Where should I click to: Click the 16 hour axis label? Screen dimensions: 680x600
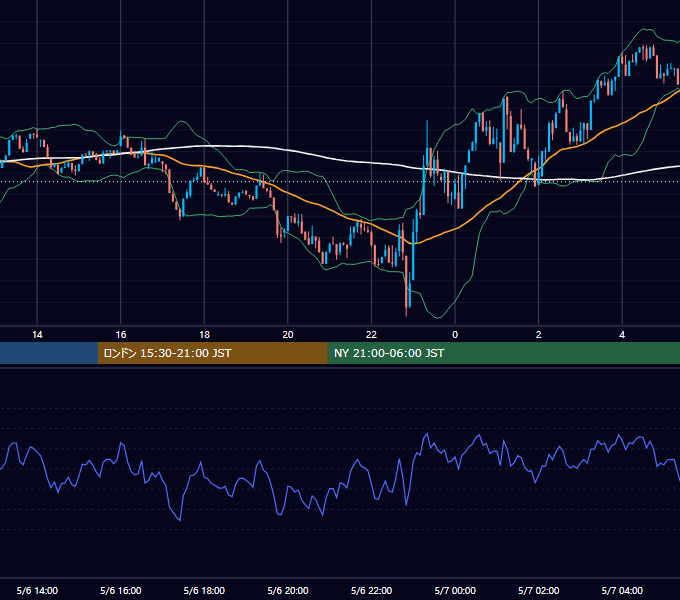(x=121, y=335)
